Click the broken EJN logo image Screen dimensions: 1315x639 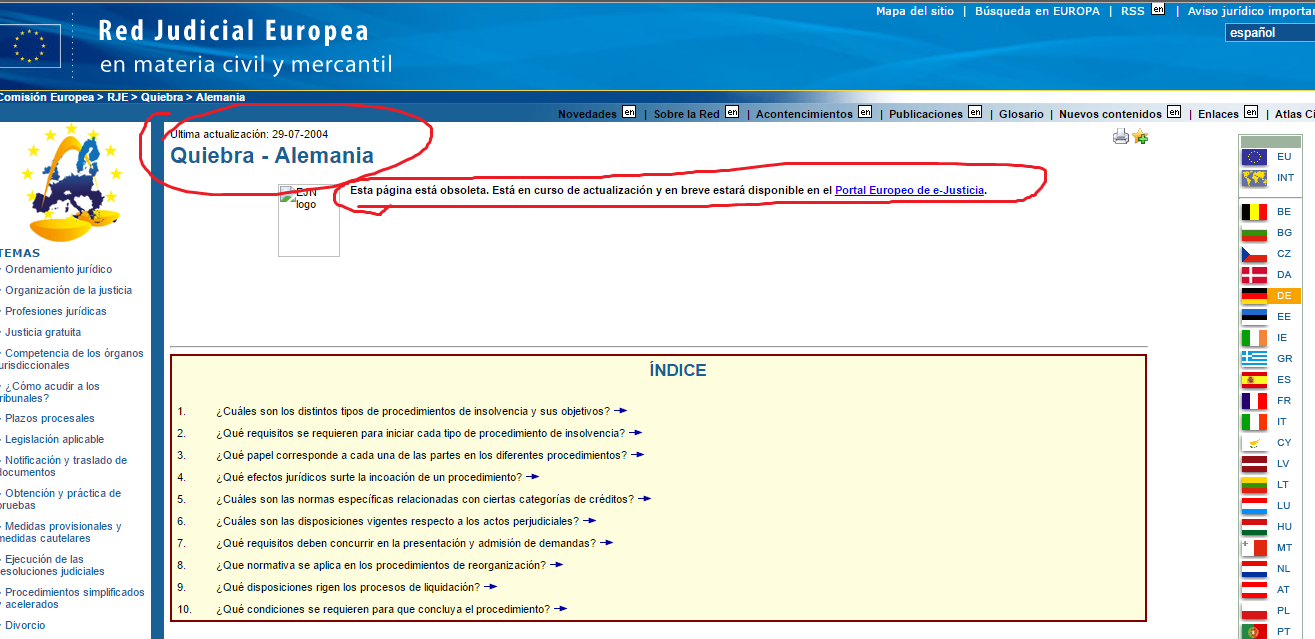(x=308, y=220)
